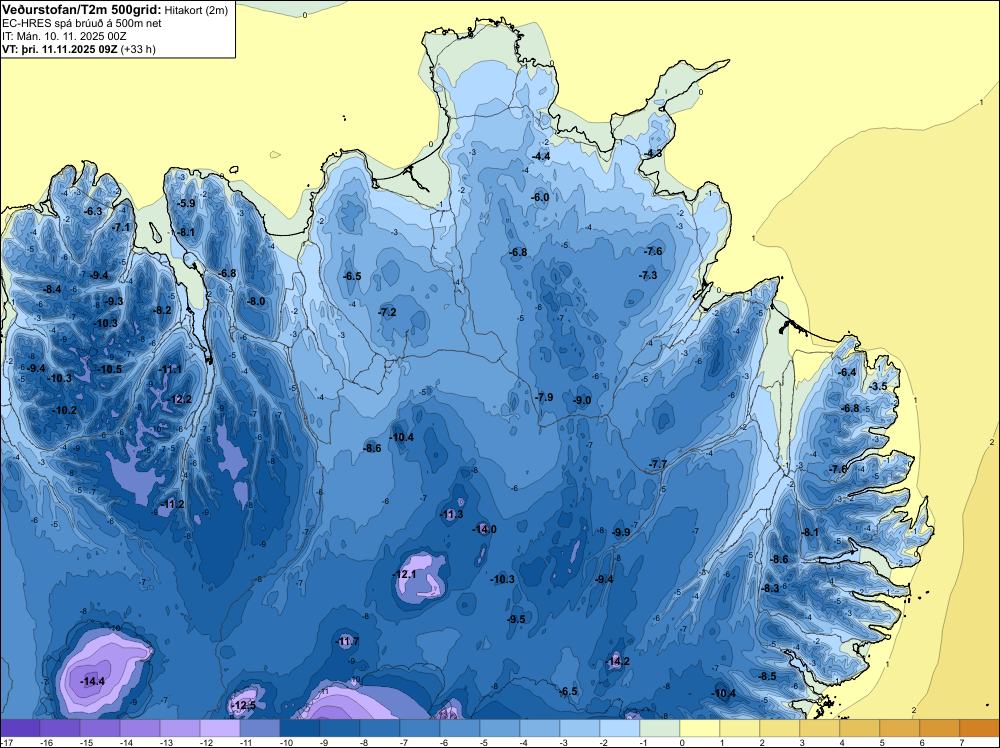Viewport: 1000px width, 748px height.
Task: Click the 'Hitakort (2m)' label in header
Action: (196, 10)
